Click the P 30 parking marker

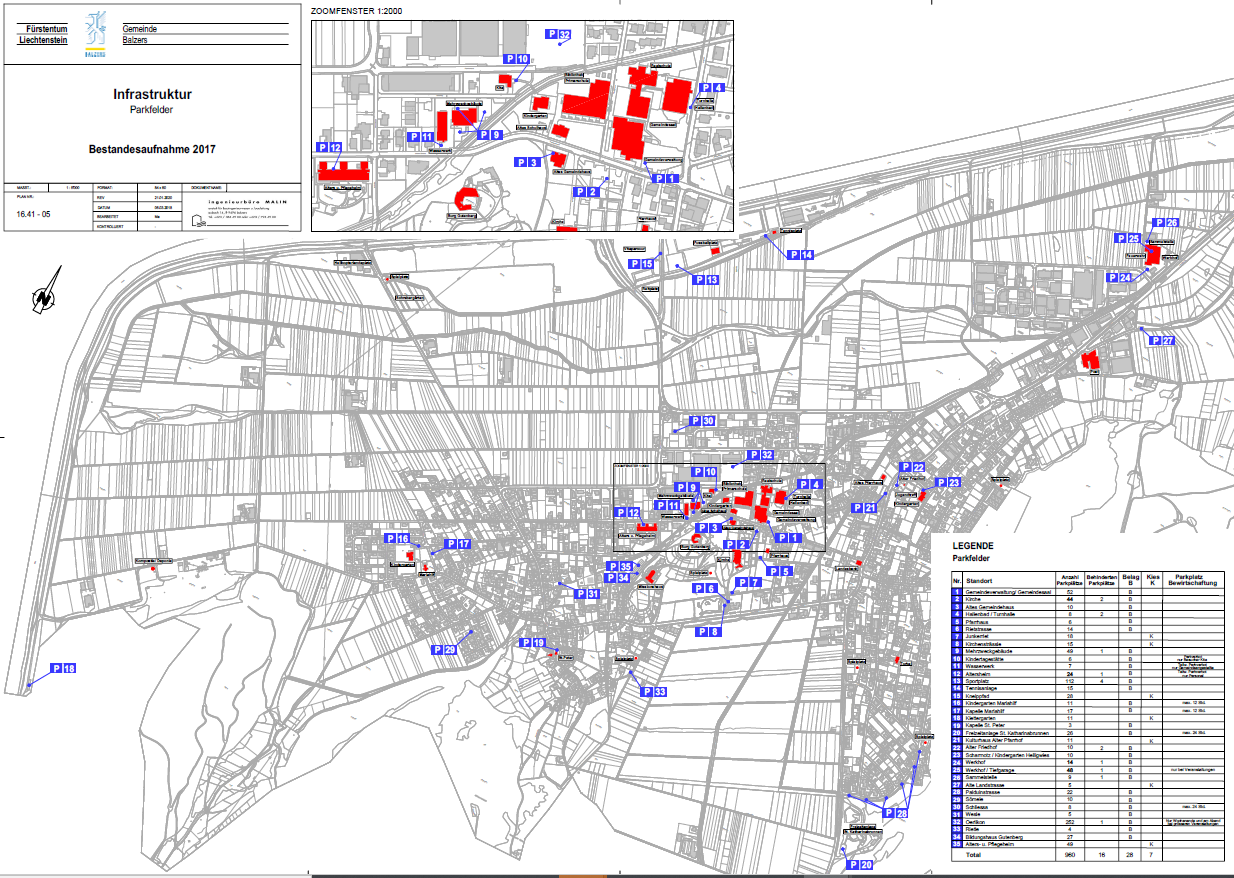pos(702,421)
